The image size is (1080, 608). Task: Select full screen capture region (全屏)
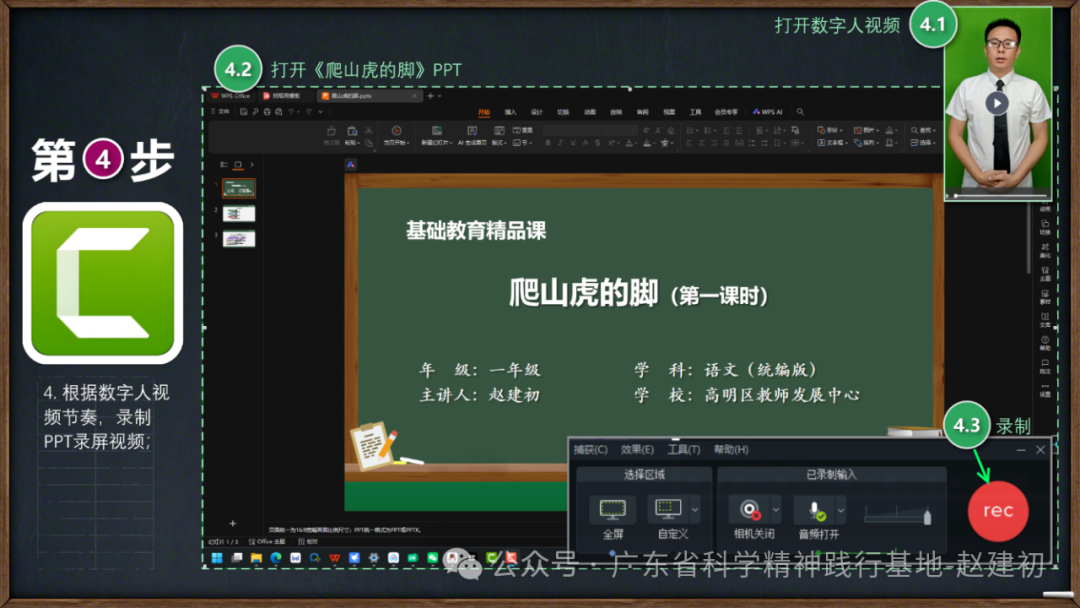pos(612,510)
